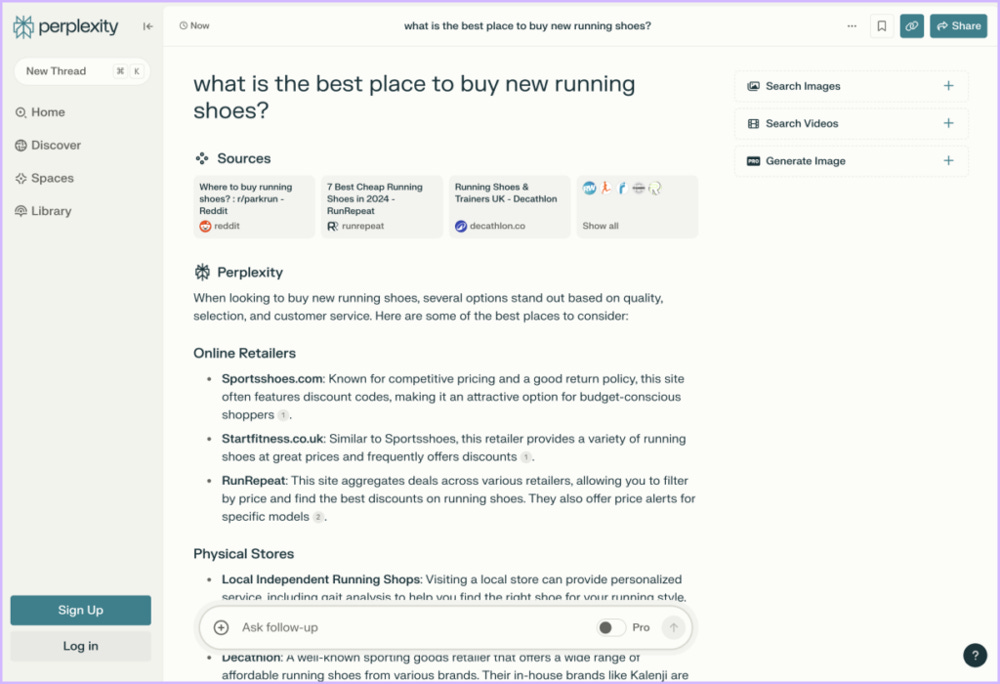Expand Search Images with plus
This screenshot has height=684, width=1000.
coord(948,85)
